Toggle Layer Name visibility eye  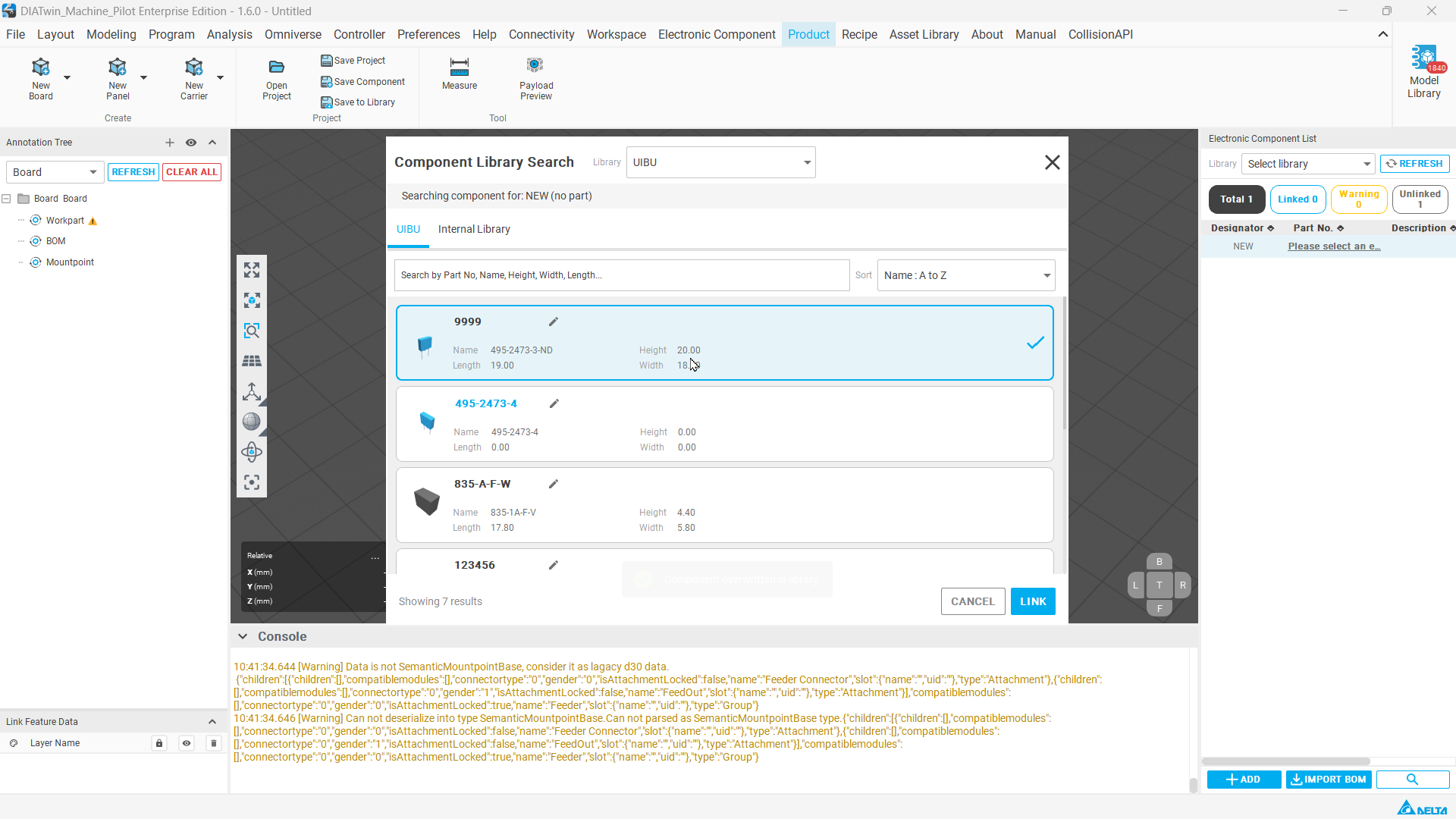187,743
